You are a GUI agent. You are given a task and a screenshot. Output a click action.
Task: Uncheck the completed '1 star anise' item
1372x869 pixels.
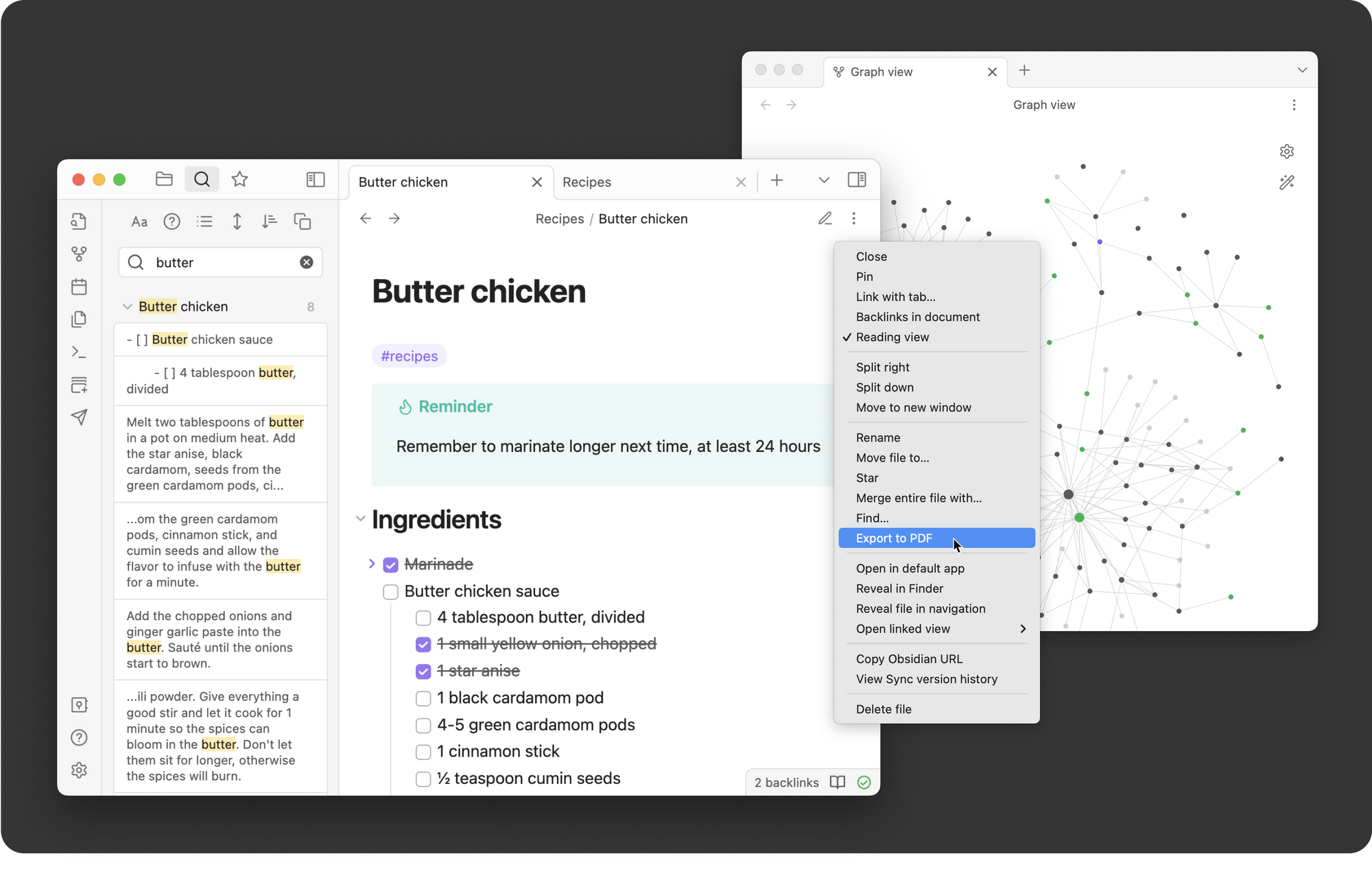coord(423,671)
